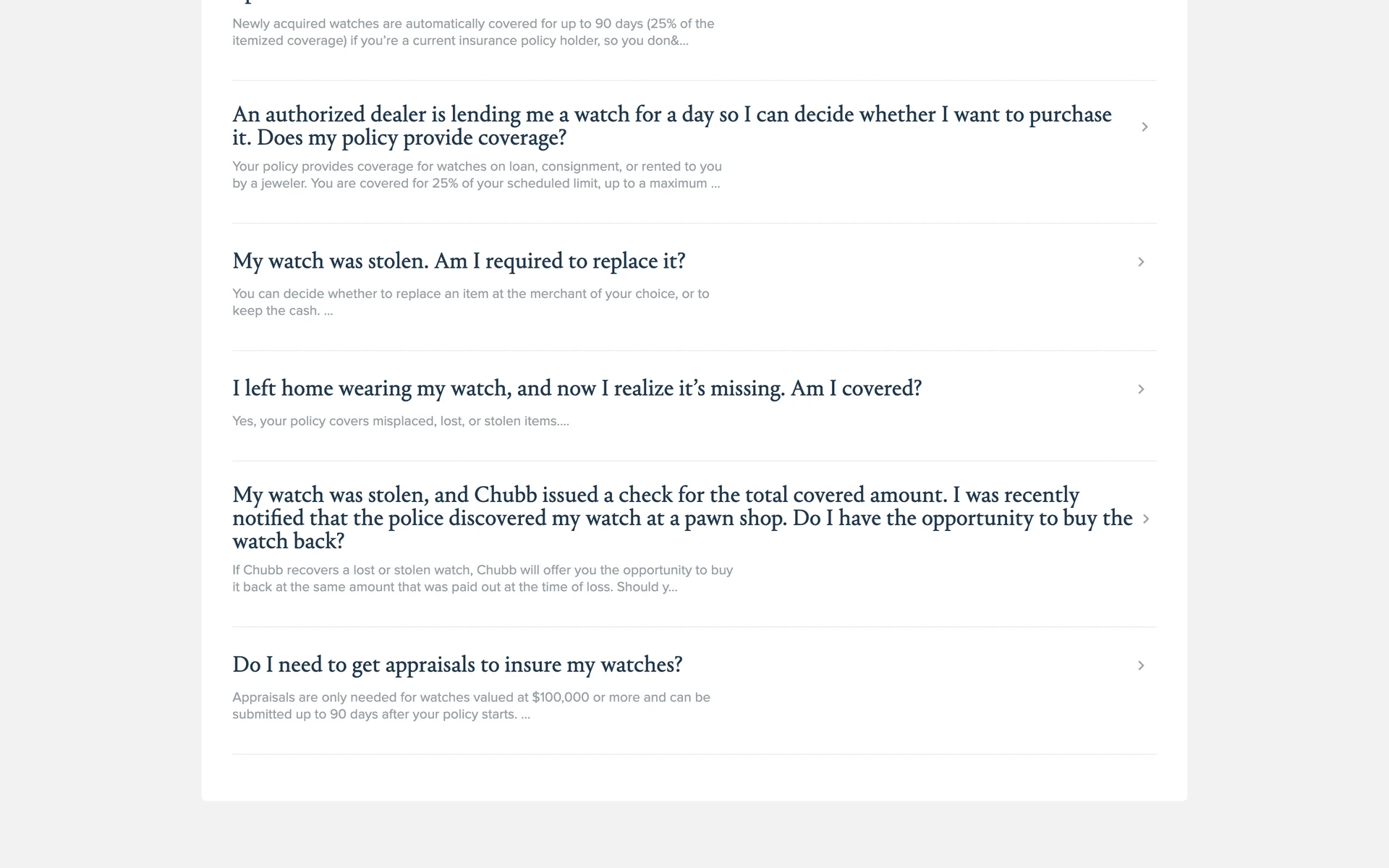Click the 'Newly acquired watches are automatically covered' snippet
Screen dimensions: 1389x868
pyautogui.click(x=473, y=32)
